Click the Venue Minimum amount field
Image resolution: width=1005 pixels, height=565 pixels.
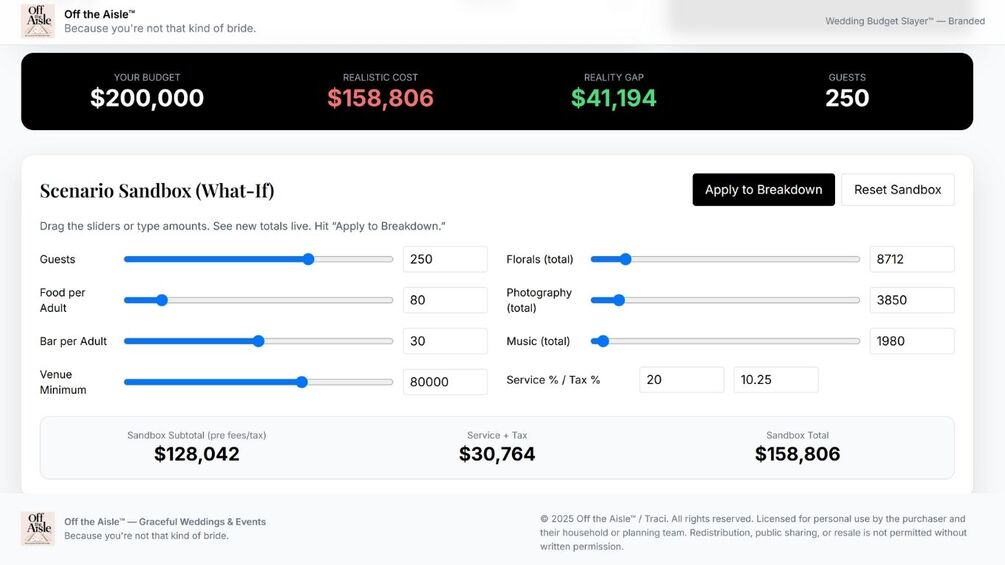[x=445, y=382]
